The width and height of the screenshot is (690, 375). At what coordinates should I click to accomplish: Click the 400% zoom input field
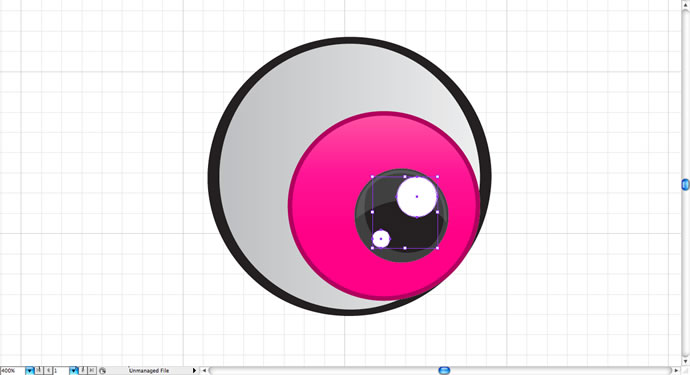click(x=13, y=371)
